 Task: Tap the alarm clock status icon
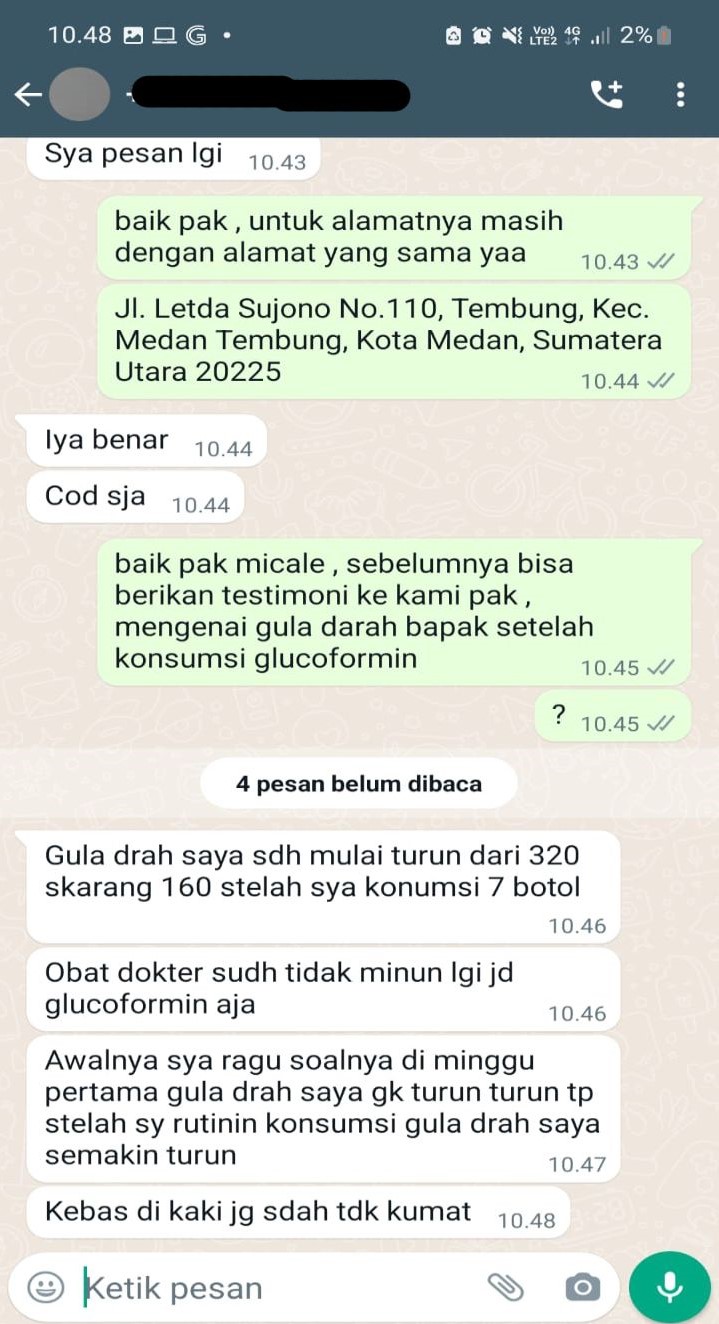point(482,36)
